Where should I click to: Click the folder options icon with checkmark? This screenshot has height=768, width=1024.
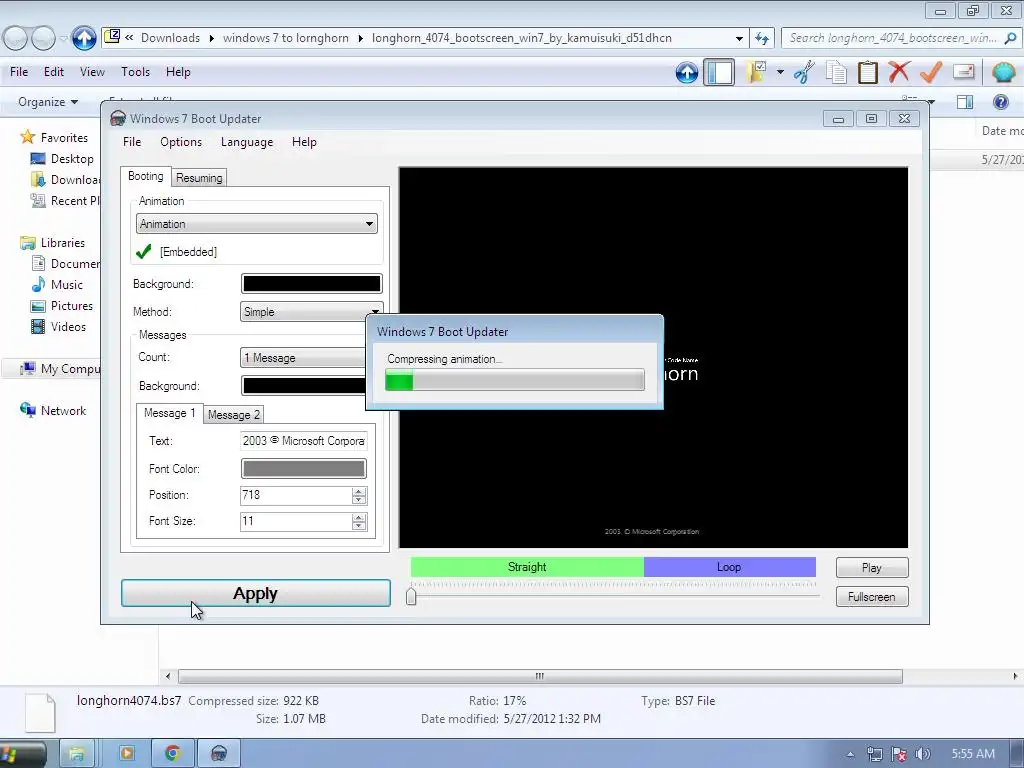[757, 72]
